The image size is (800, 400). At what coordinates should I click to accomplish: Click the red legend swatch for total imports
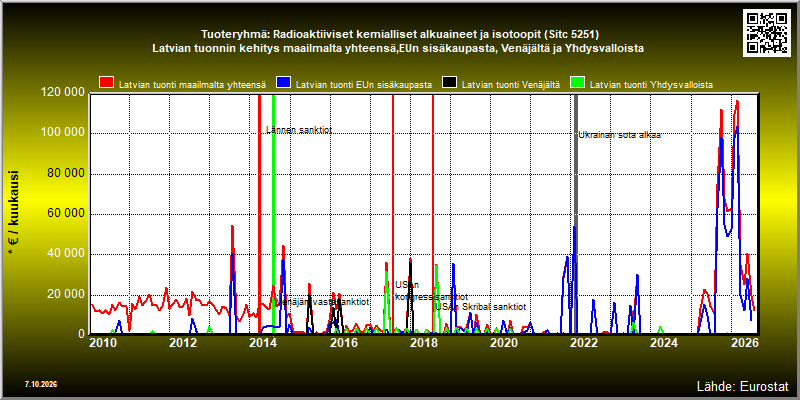click(x=106, y=84)
